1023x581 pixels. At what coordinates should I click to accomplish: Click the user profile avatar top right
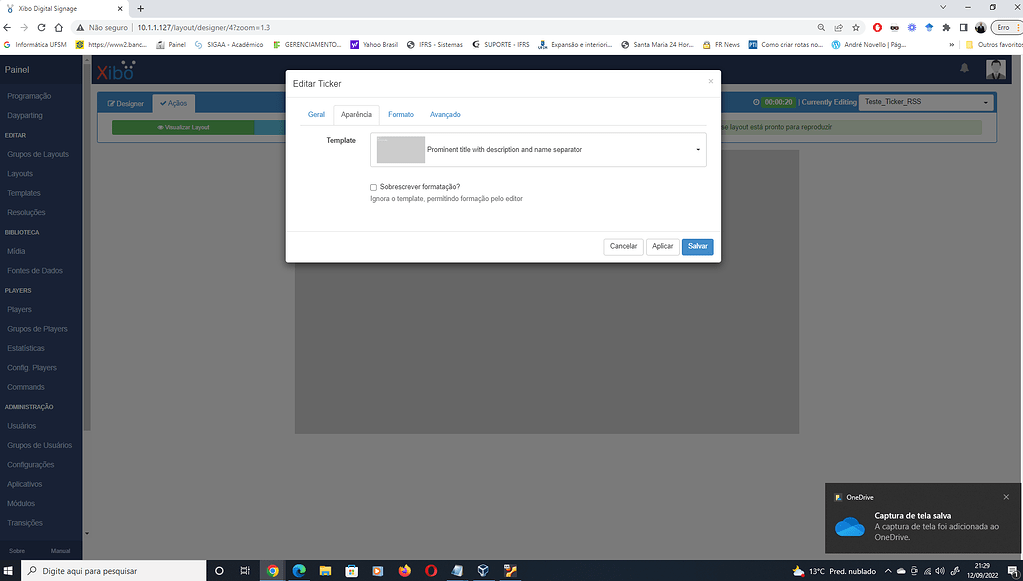(995, 67)
